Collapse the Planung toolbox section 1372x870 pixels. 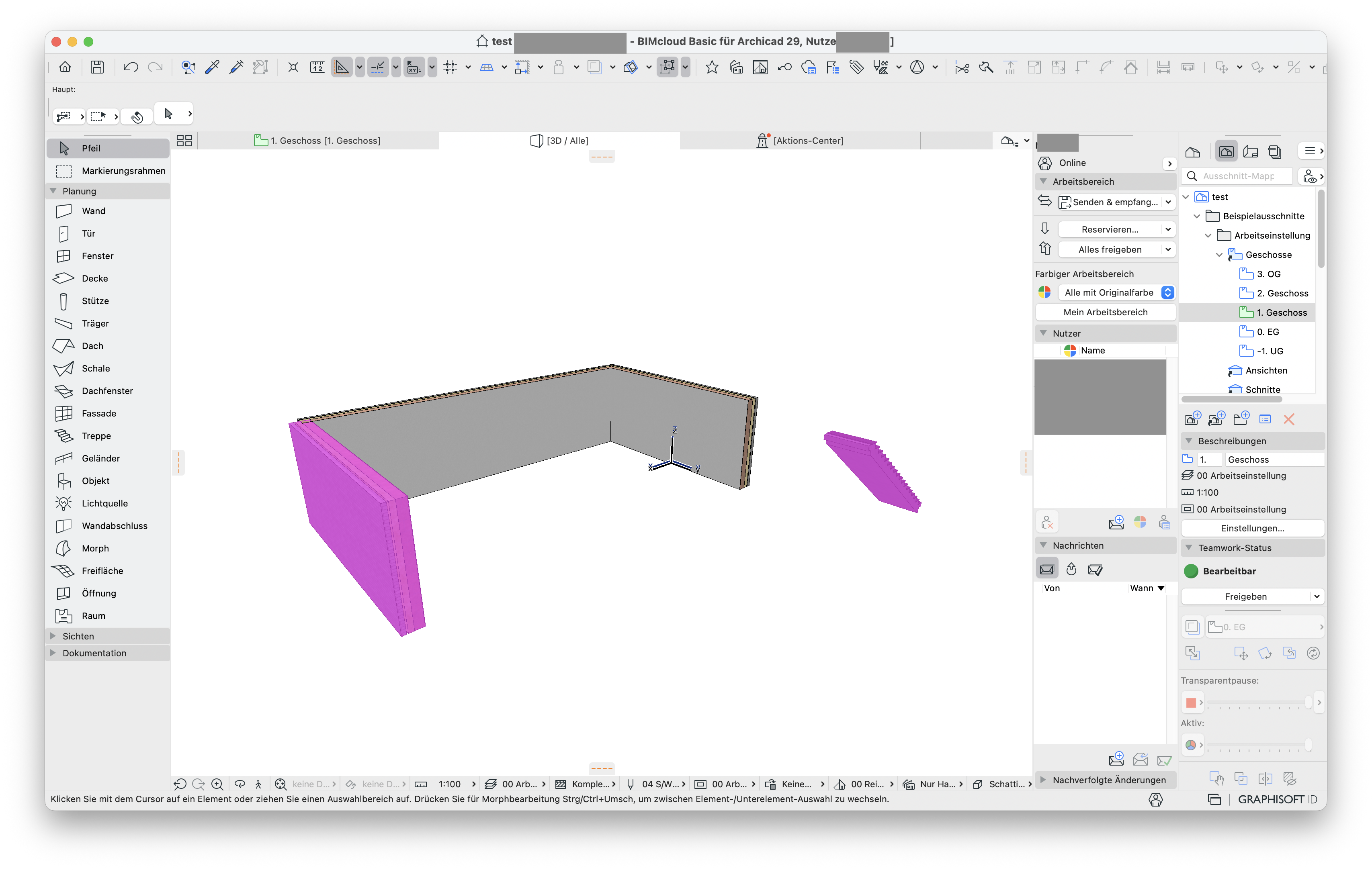coord(53,191)
